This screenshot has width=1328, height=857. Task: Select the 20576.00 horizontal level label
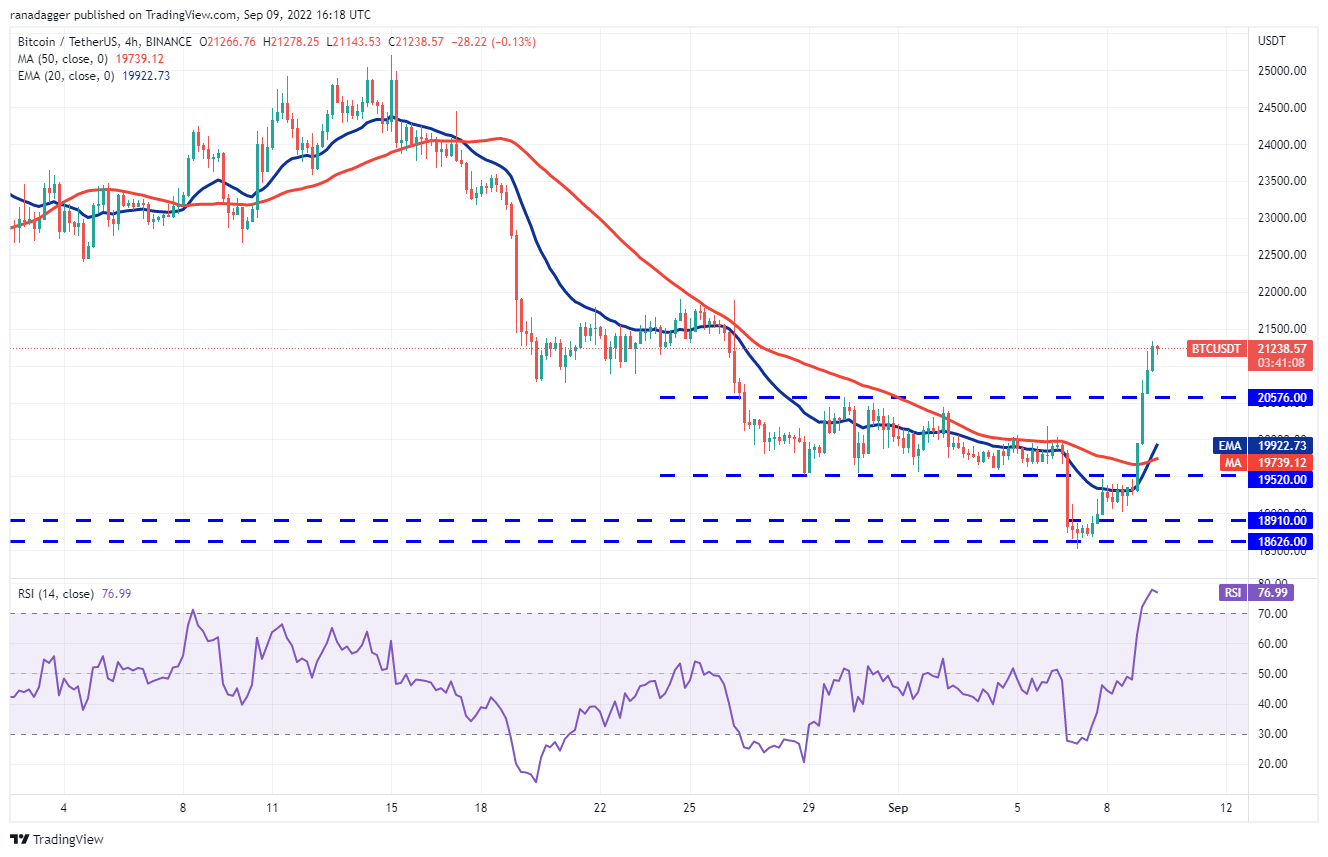(1284, 398)
